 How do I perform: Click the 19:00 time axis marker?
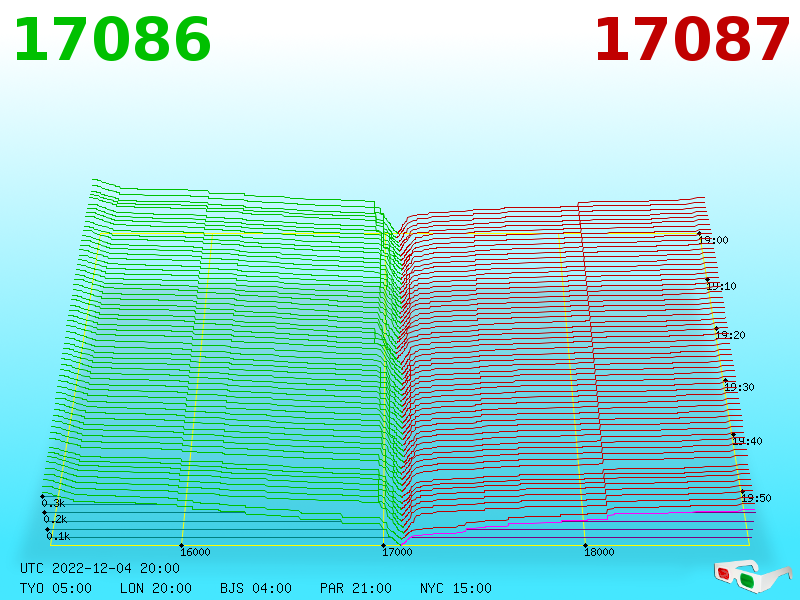(x=714, y=240)
